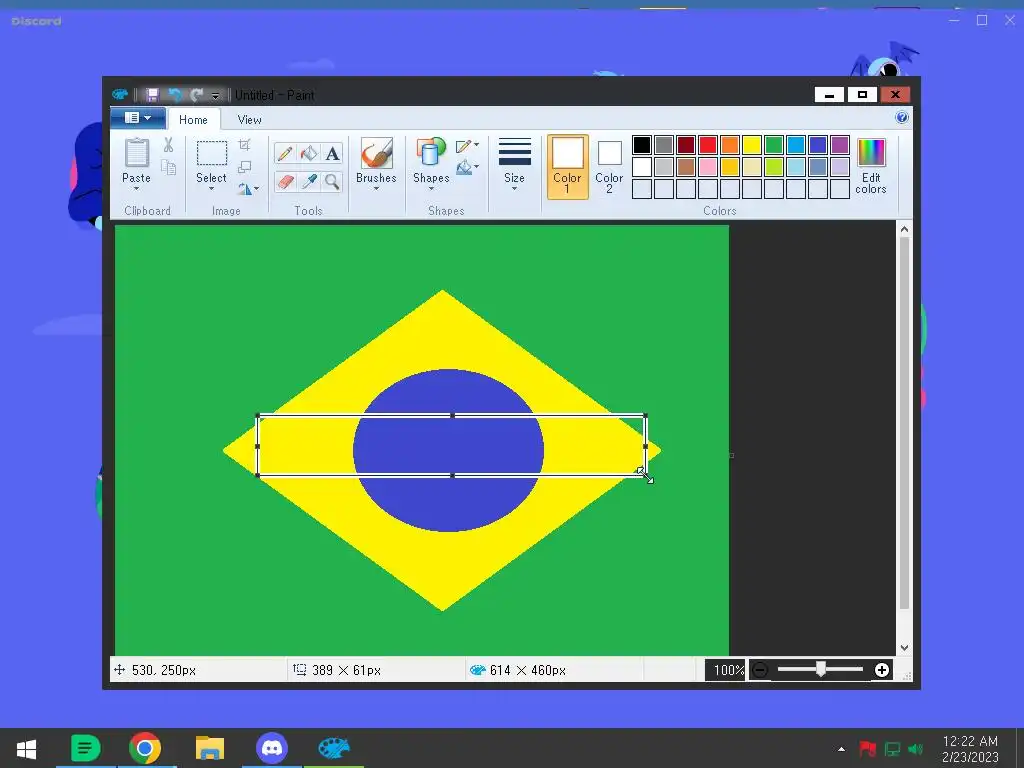Select Color 2 background box
The height and width of the screenshot is (768, 1024).
[609, 167]
